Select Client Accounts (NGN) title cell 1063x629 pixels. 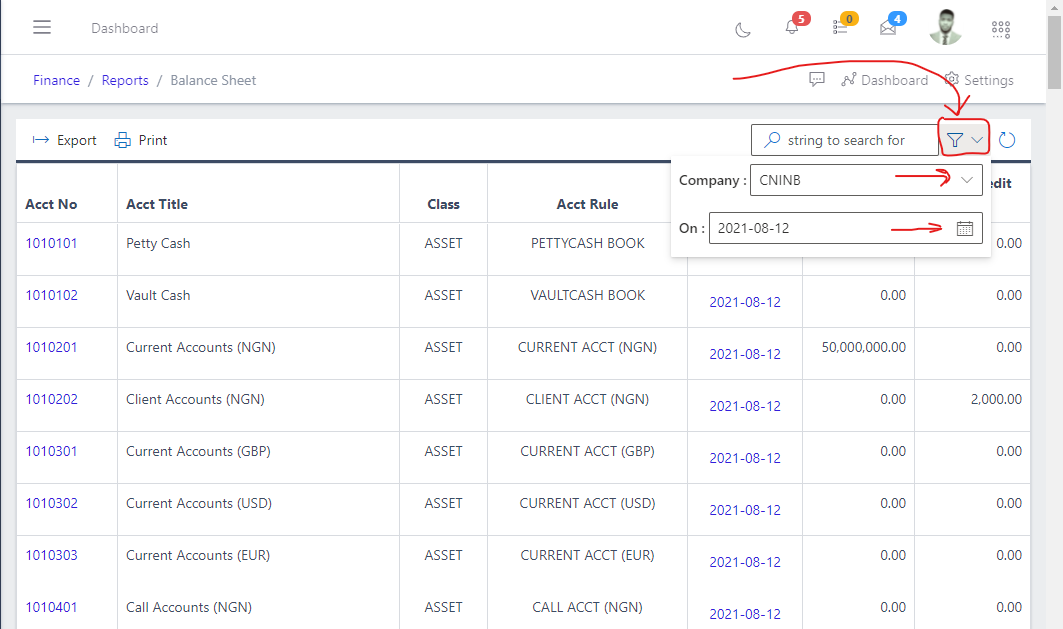click(195, 399)
